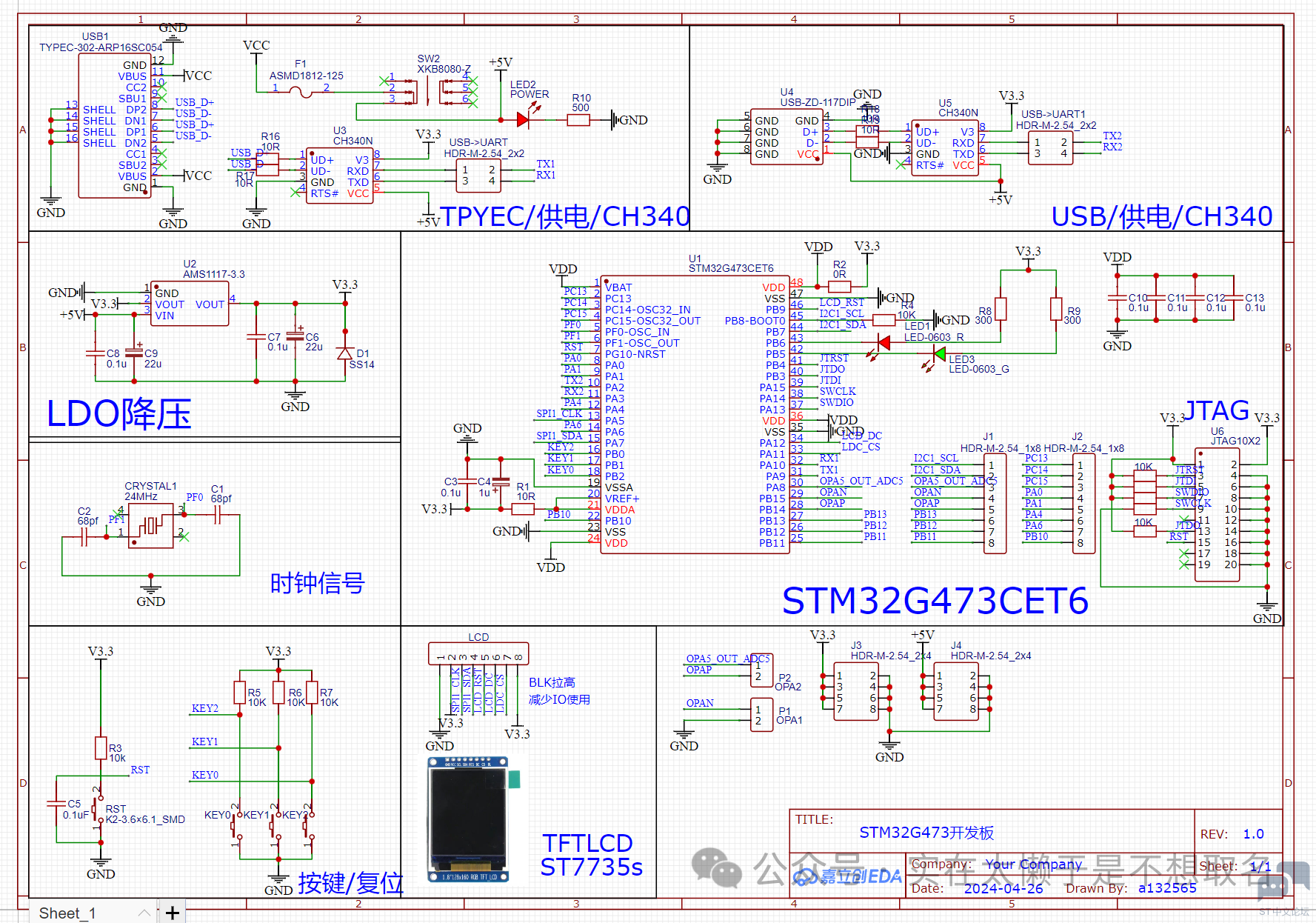The image size is (1316, 923).
Task: Select the C2 68pf crystal capacitor
Action: (x=84, y=536)
